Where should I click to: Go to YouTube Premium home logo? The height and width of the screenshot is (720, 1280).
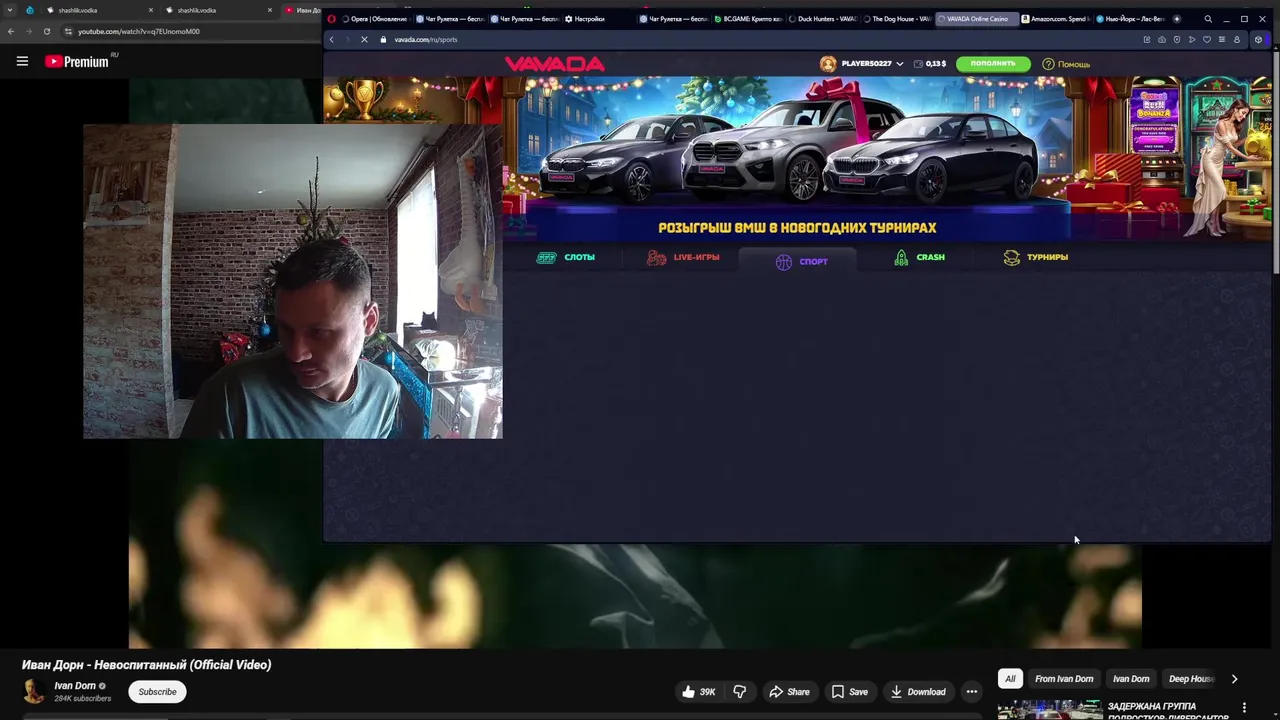pos(77,61)
